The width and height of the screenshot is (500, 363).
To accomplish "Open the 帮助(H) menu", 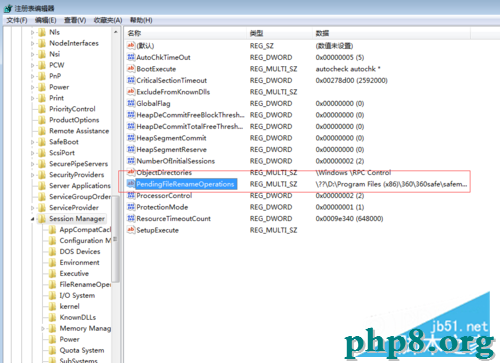I will pos(141,20).
